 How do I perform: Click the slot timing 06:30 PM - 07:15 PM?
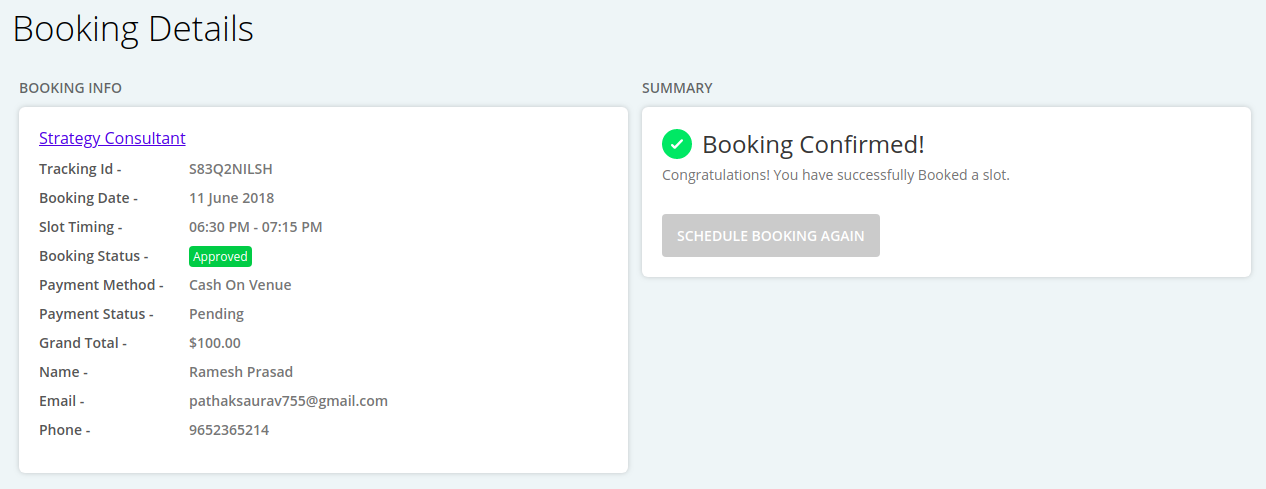(x=256, y=227)
